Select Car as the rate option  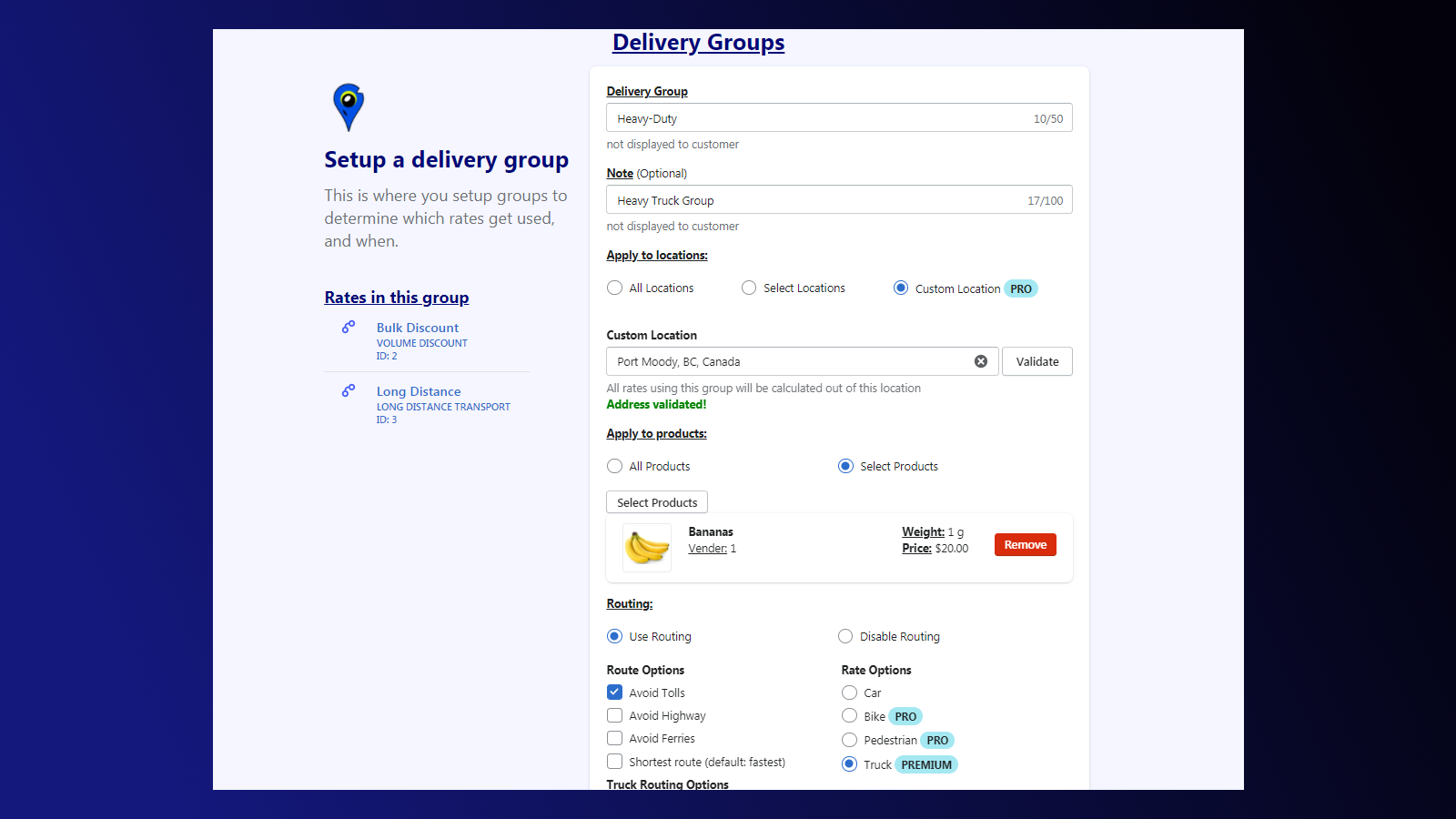(850, 693)
